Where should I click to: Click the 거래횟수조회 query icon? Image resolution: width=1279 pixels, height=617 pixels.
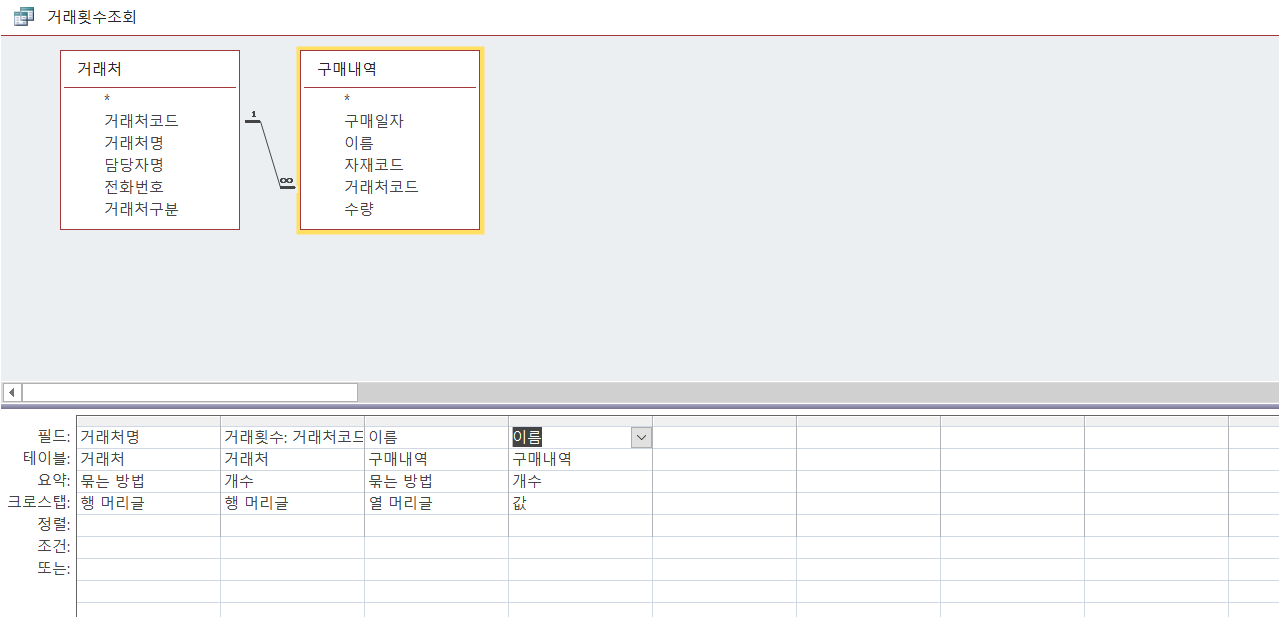click(23, 17)
